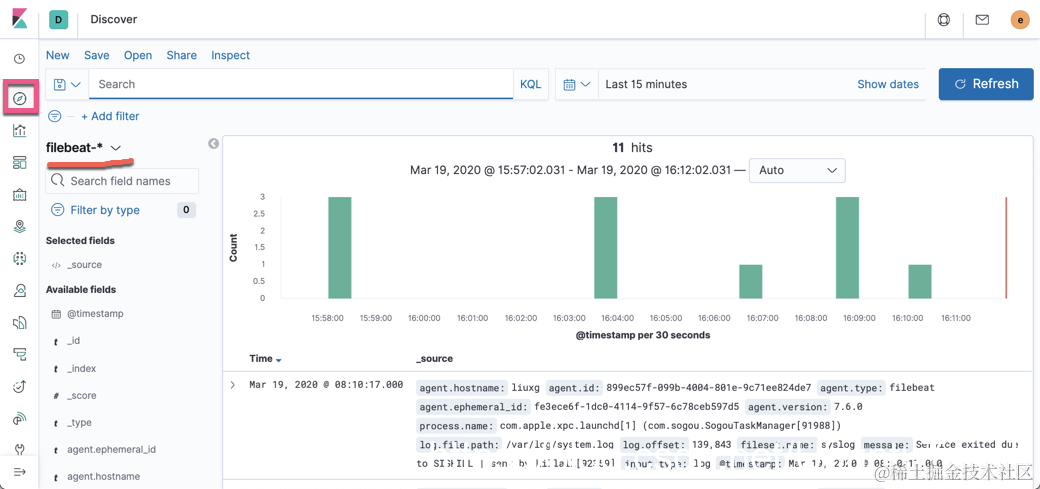Focus the Search query input

click(301, 84)
